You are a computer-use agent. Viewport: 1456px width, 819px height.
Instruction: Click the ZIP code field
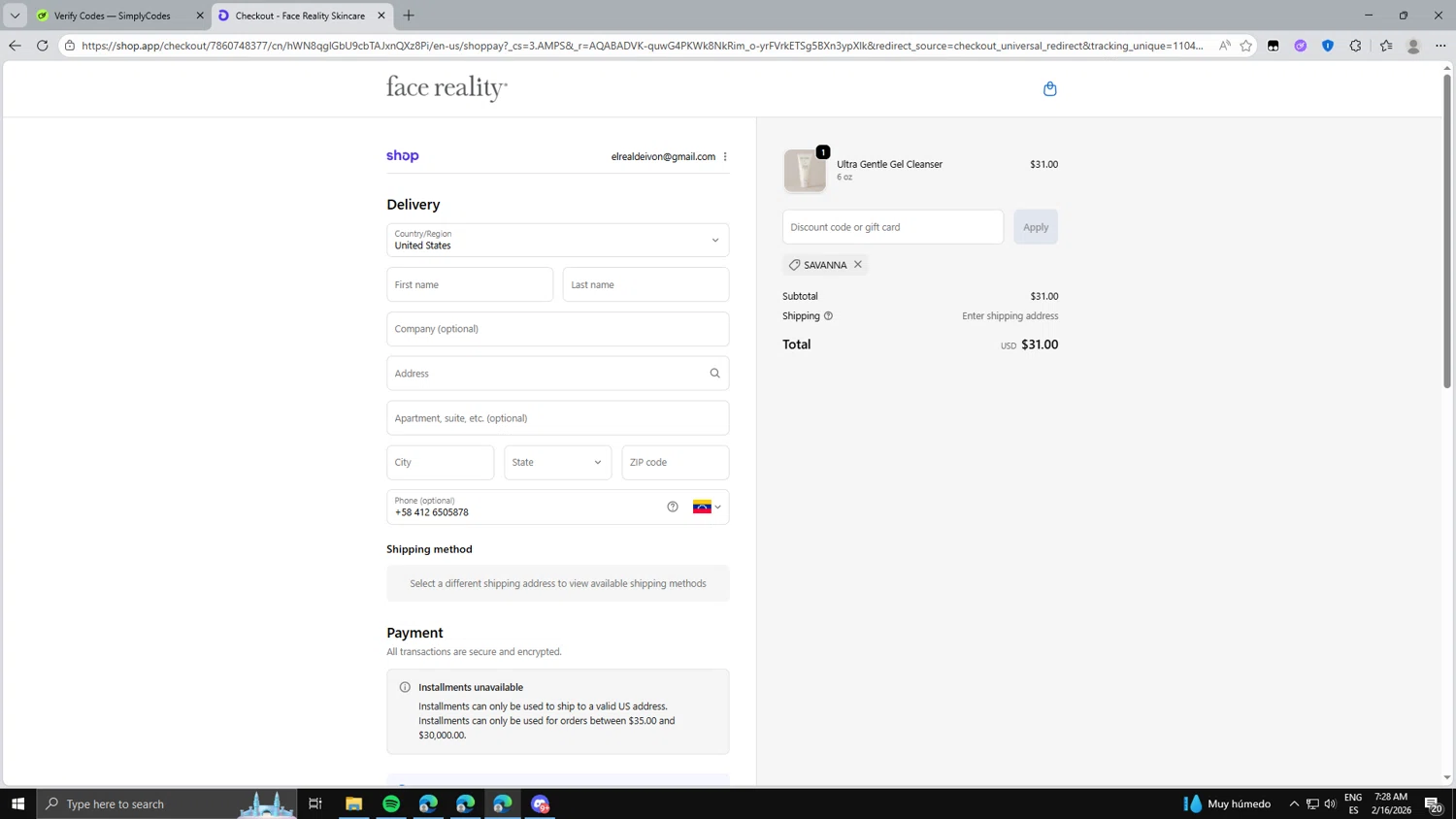(676, 463)
